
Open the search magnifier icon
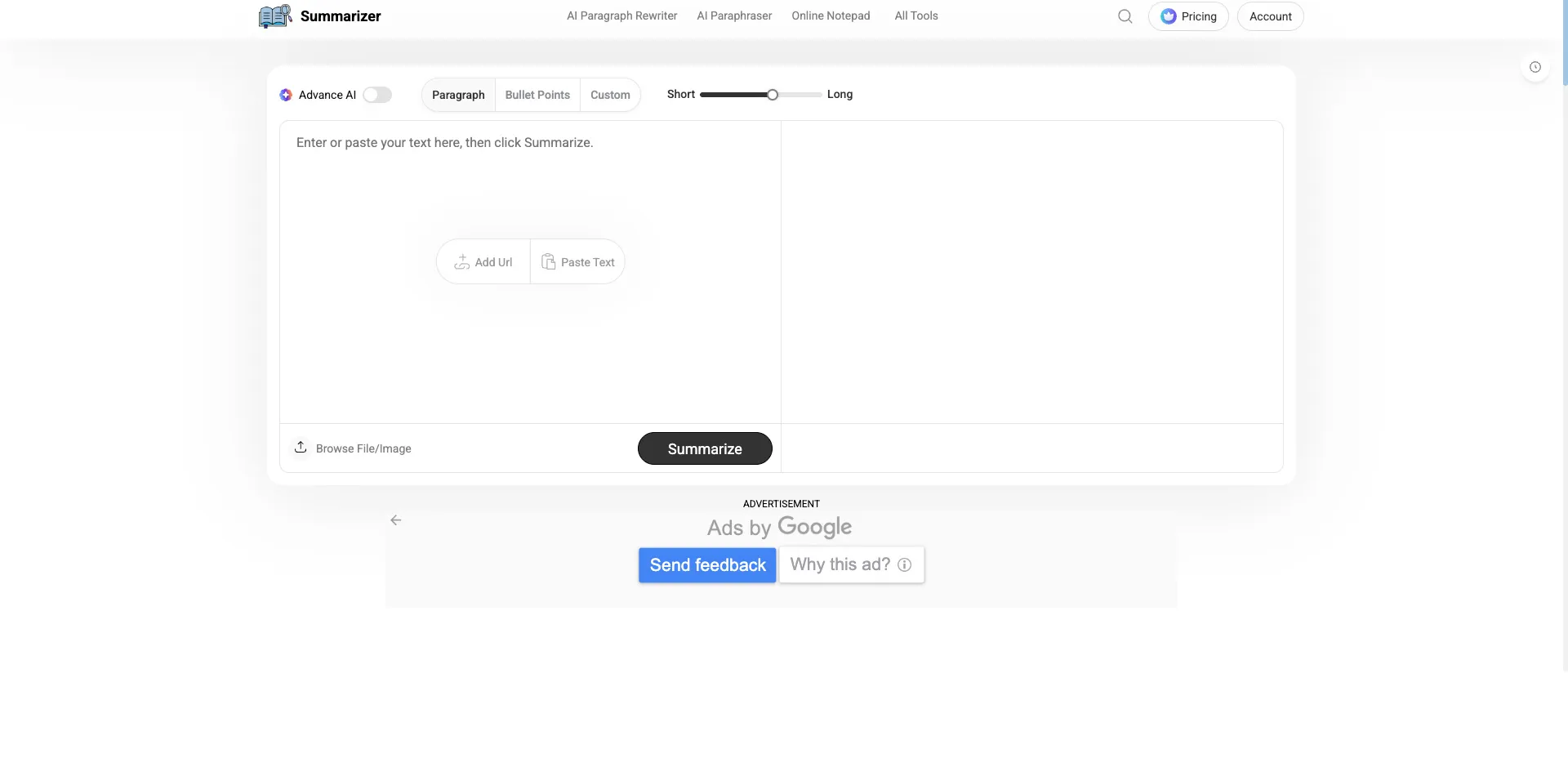[1125, 16]
